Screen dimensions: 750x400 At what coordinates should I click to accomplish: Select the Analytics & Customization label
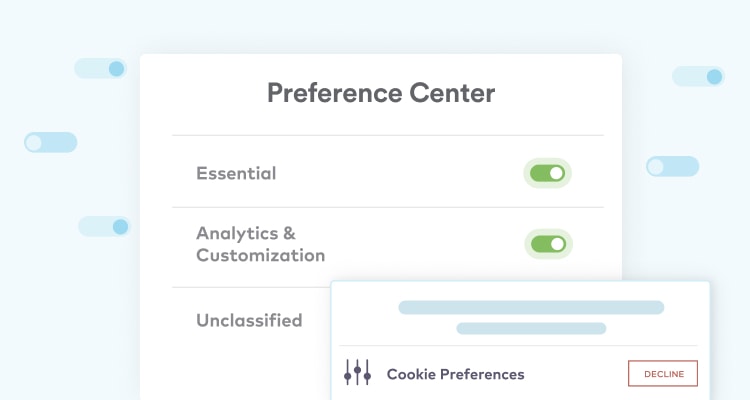tap(261, 244)
